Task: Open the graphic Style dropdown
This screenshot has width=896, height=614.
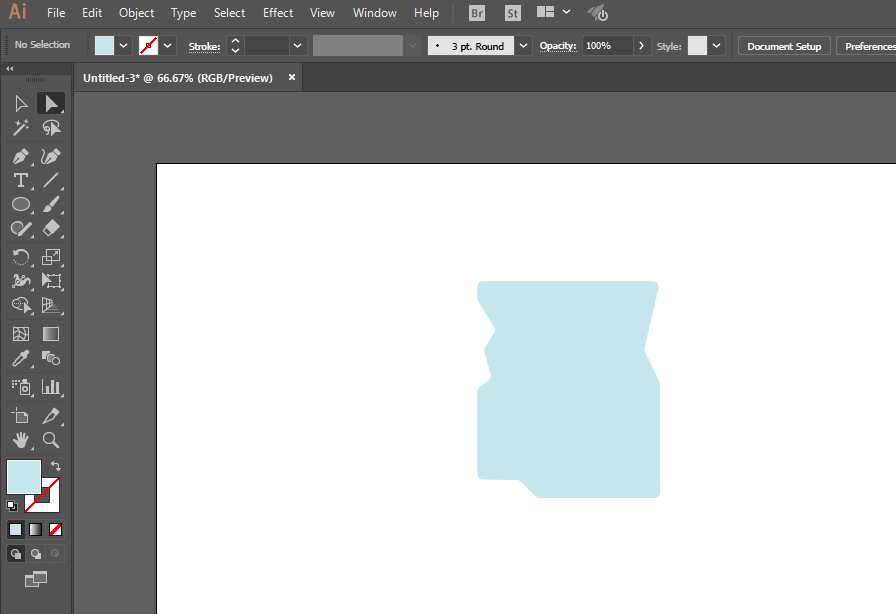Action: (716, 46)
